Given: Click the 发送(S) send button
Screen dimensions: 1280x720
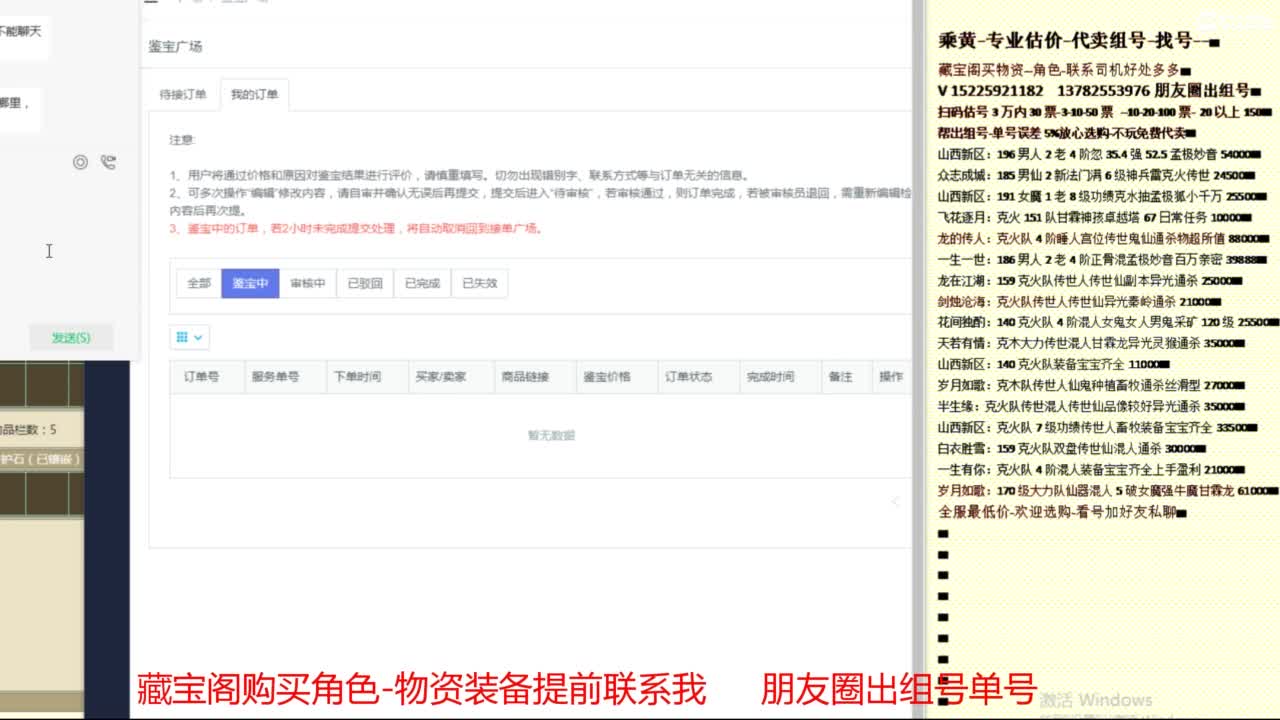Looking at the screenshot, I should pyautogui.click(x=71, y=338).
